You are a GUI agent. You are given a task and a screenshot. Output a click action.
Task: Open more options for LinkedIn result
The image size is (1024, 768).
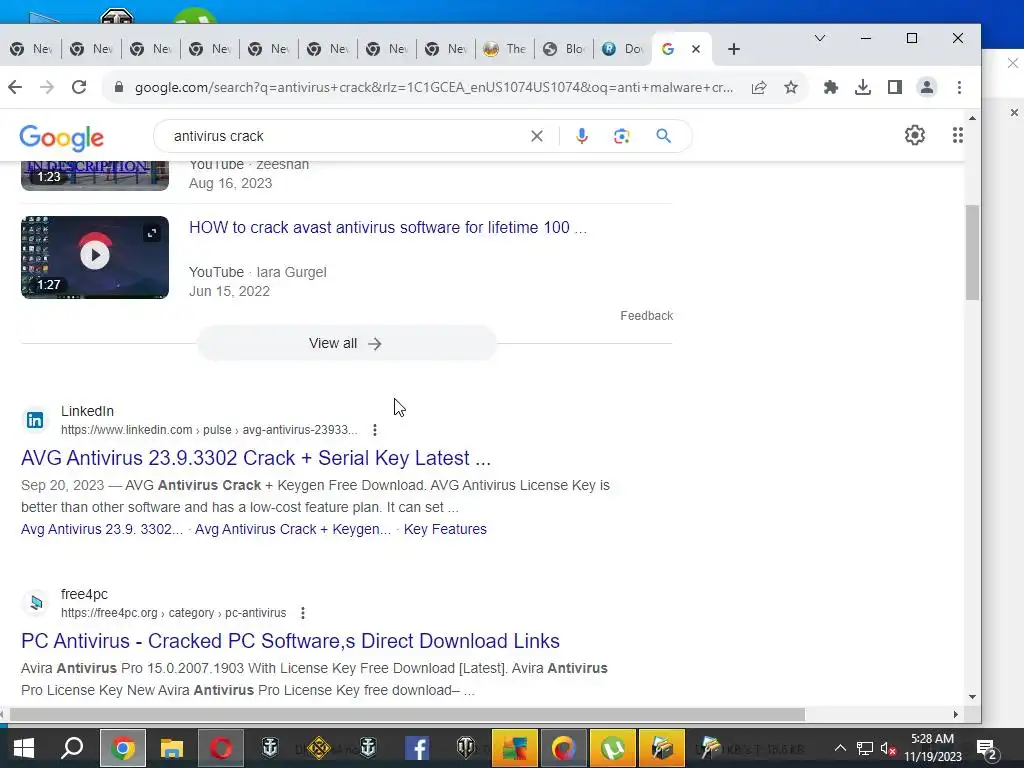375,430
